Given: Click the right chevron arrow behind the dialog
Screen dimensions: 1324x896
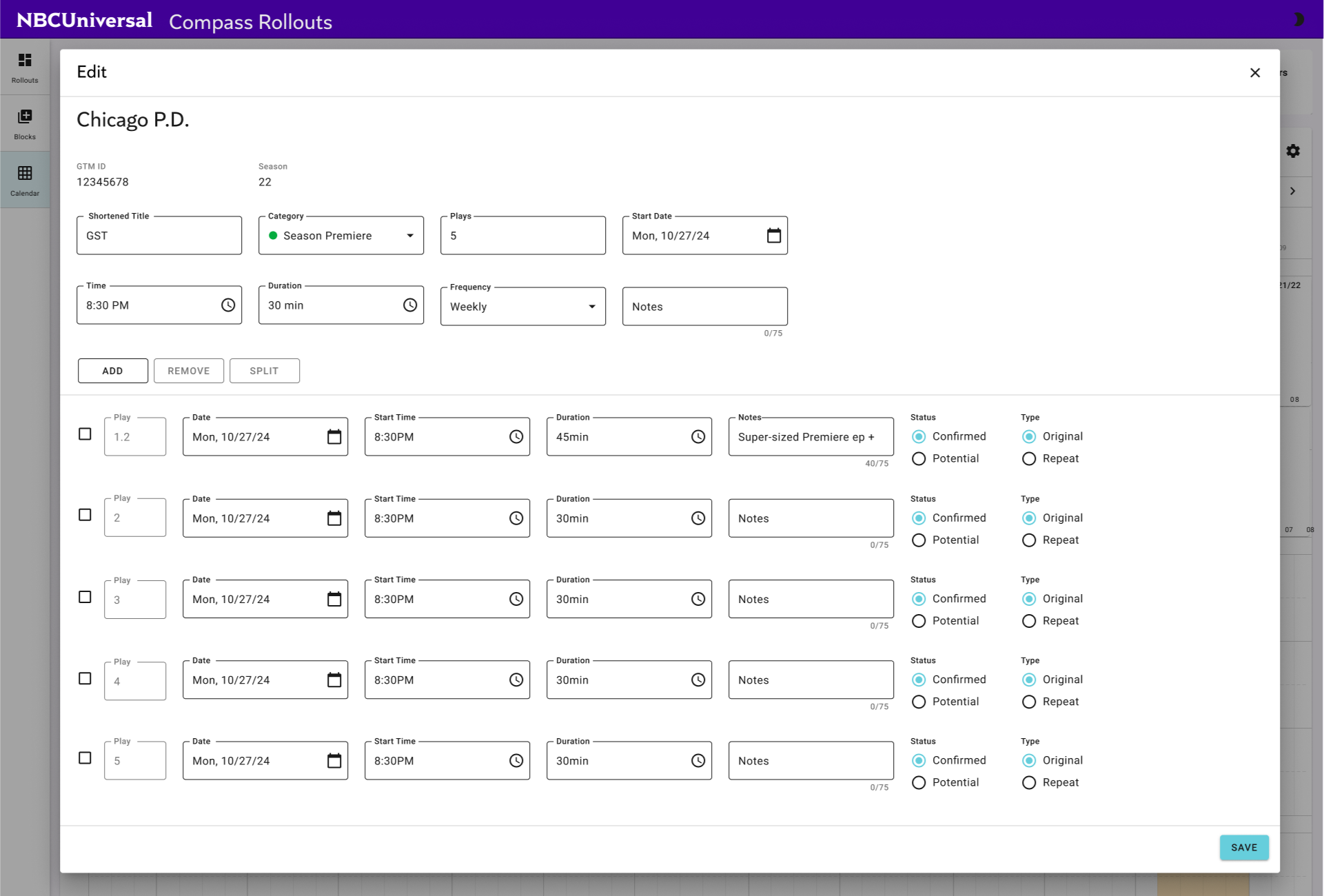Looking at the screenshot, I should tap(1293, 191).
